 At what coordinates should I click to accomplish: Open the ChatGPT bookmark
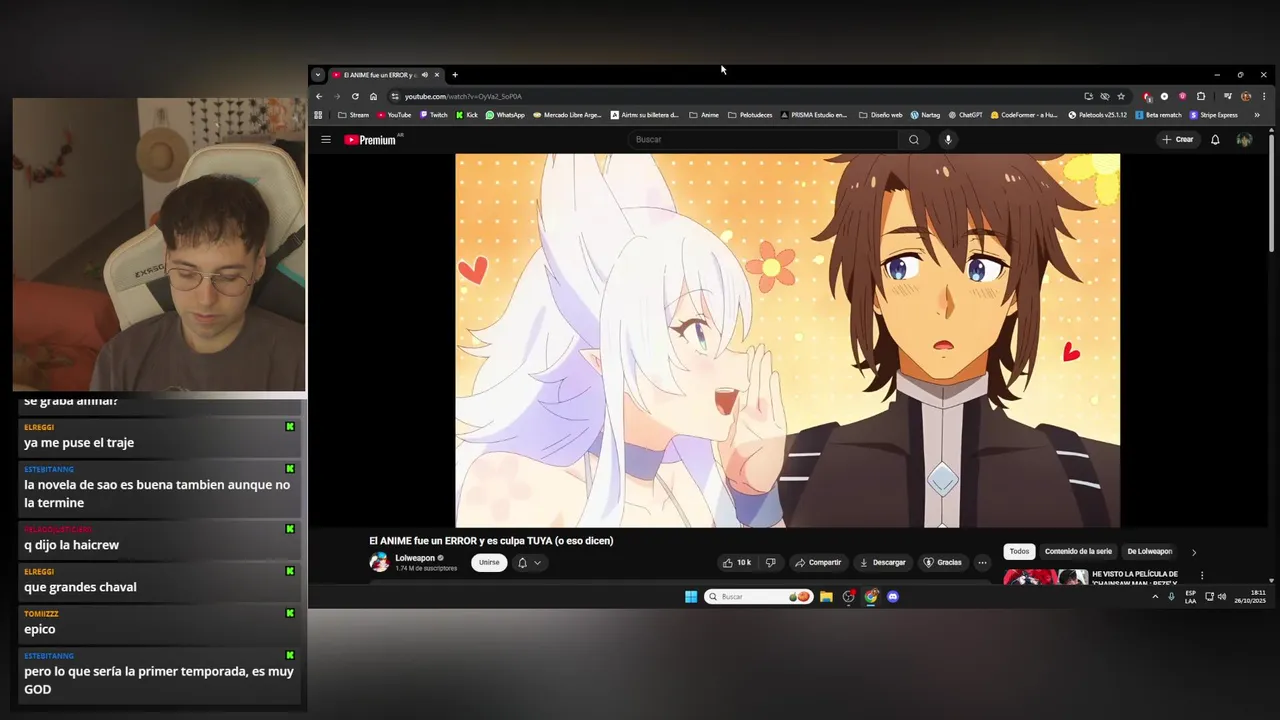click(965, 115)
